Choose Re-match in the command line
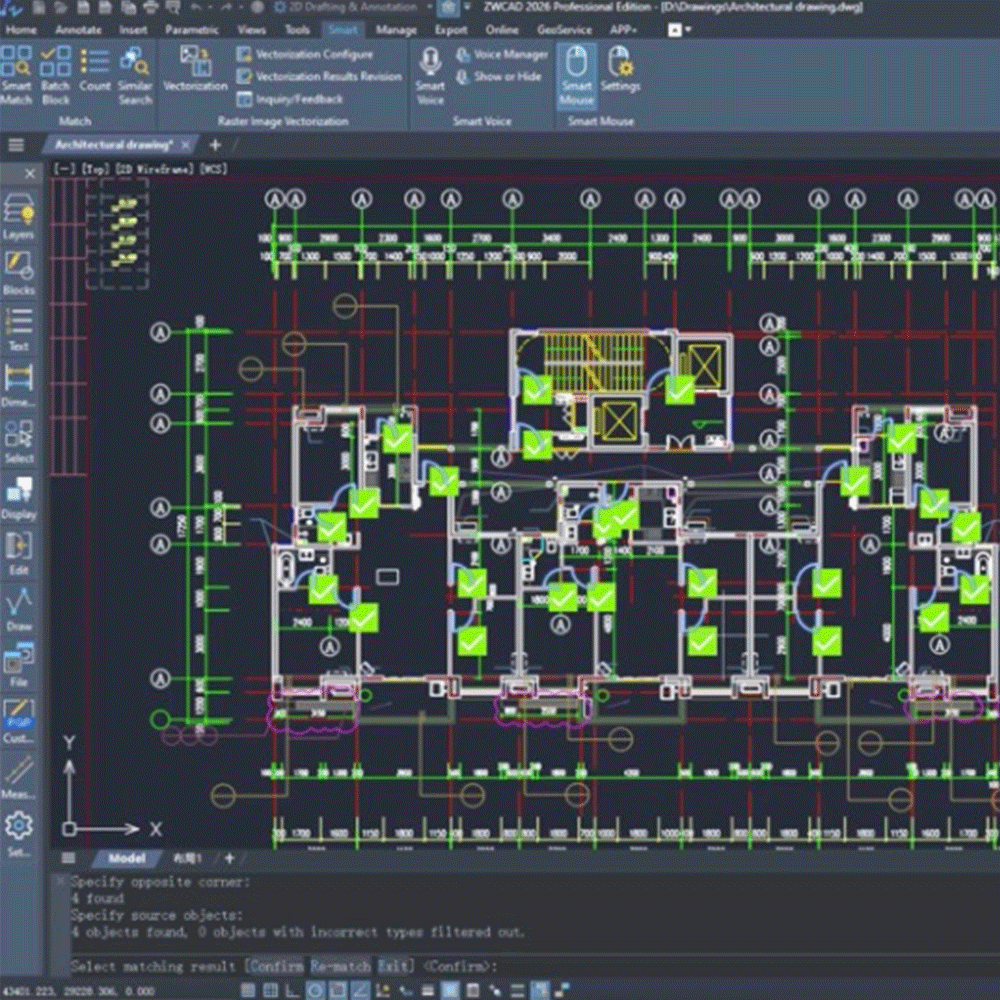Image resolution: width=1000 pixels, height=1000 pixels. pos(340,966)
